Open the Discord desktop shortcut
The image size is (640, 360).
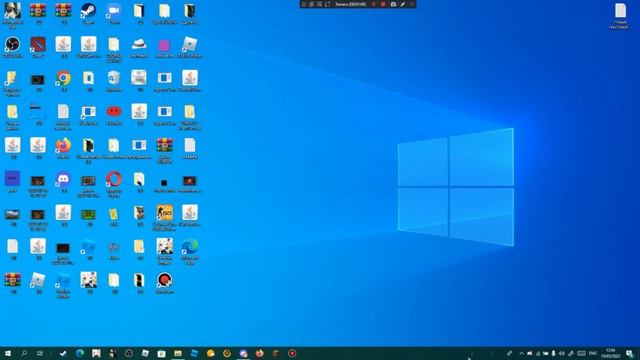pos(63,181)
